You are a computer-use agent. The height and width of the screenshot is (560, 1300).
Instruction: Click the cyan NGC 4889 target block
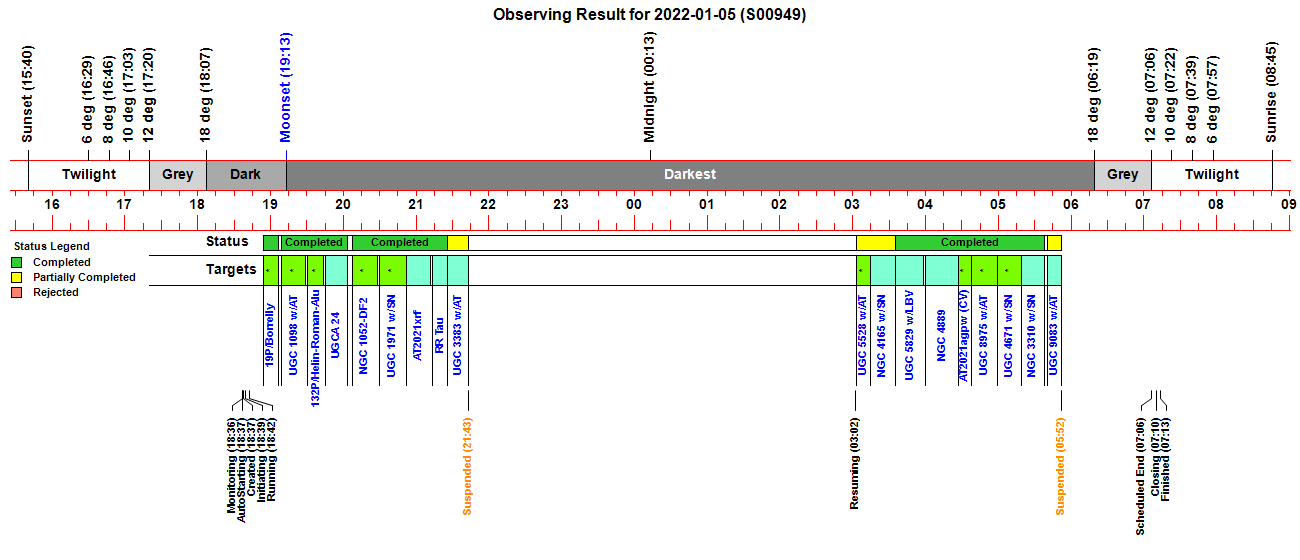point(941,270)
